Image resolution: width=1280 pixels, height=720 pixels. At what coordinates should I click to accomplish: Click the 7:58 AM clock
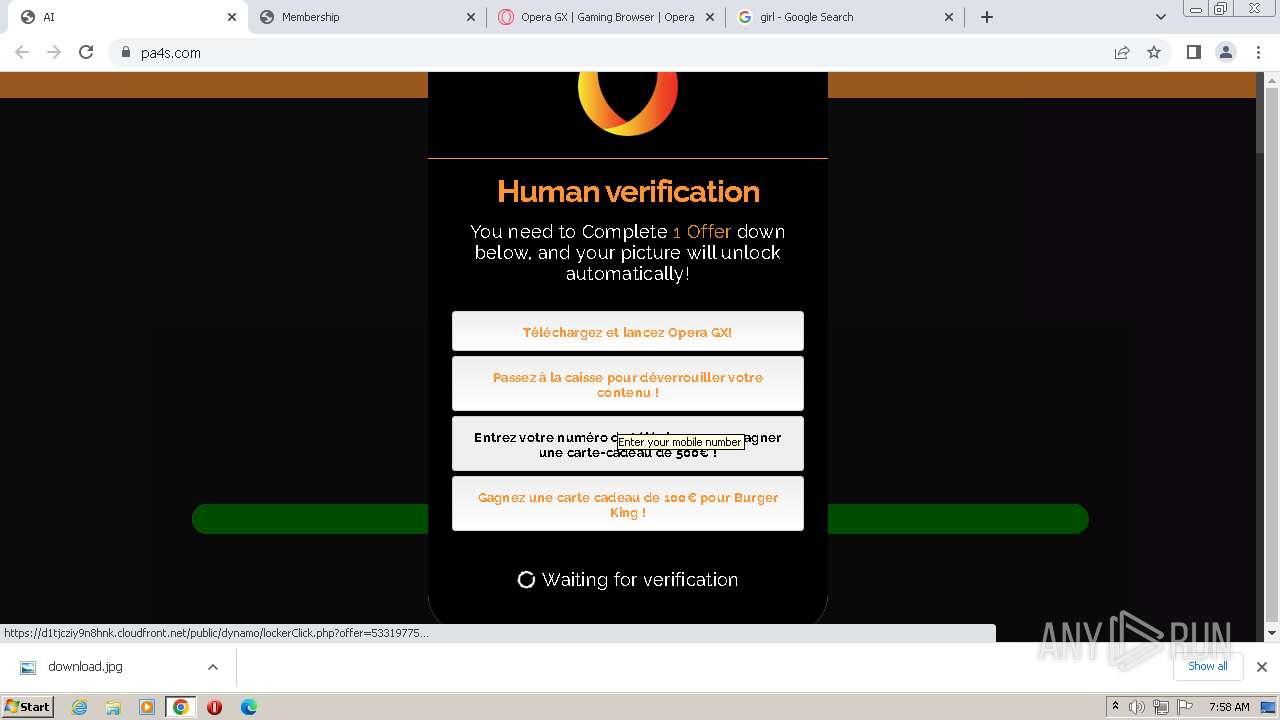coord(1229,707)
